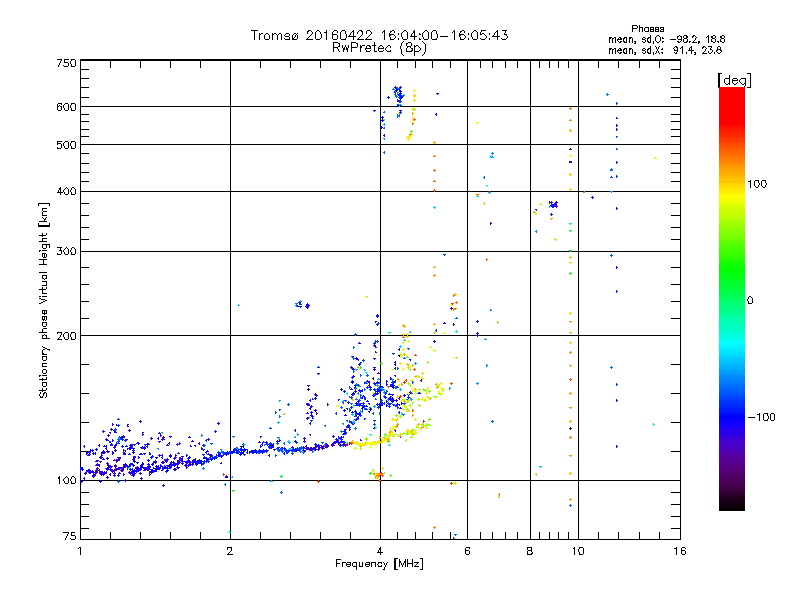This screenshot has width=800, height=600.
Task: Click the x-axis tick label '8'
Action: click(530, 551)
